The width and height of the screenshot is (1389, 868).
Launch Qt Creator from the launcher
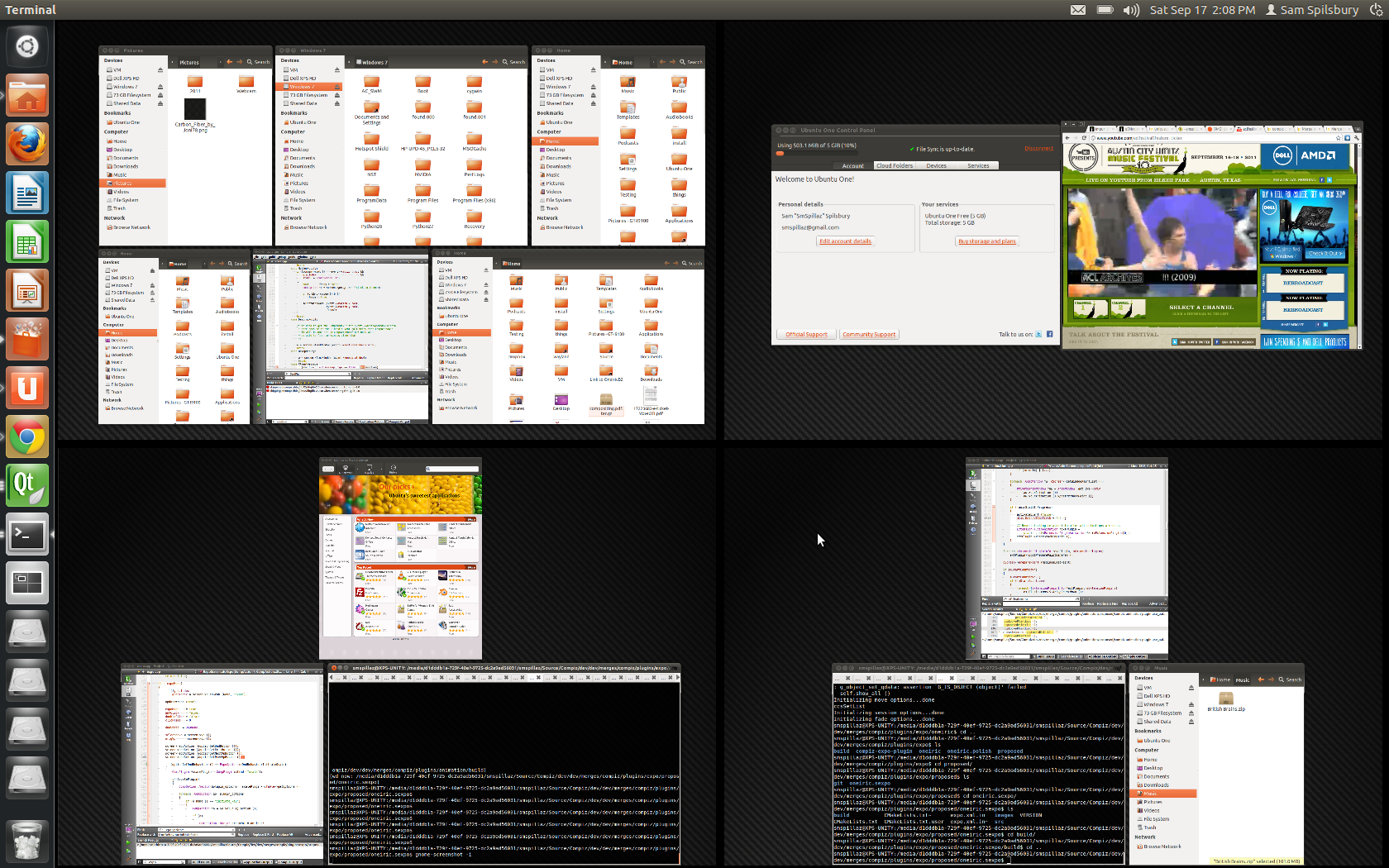click(27, 485)
